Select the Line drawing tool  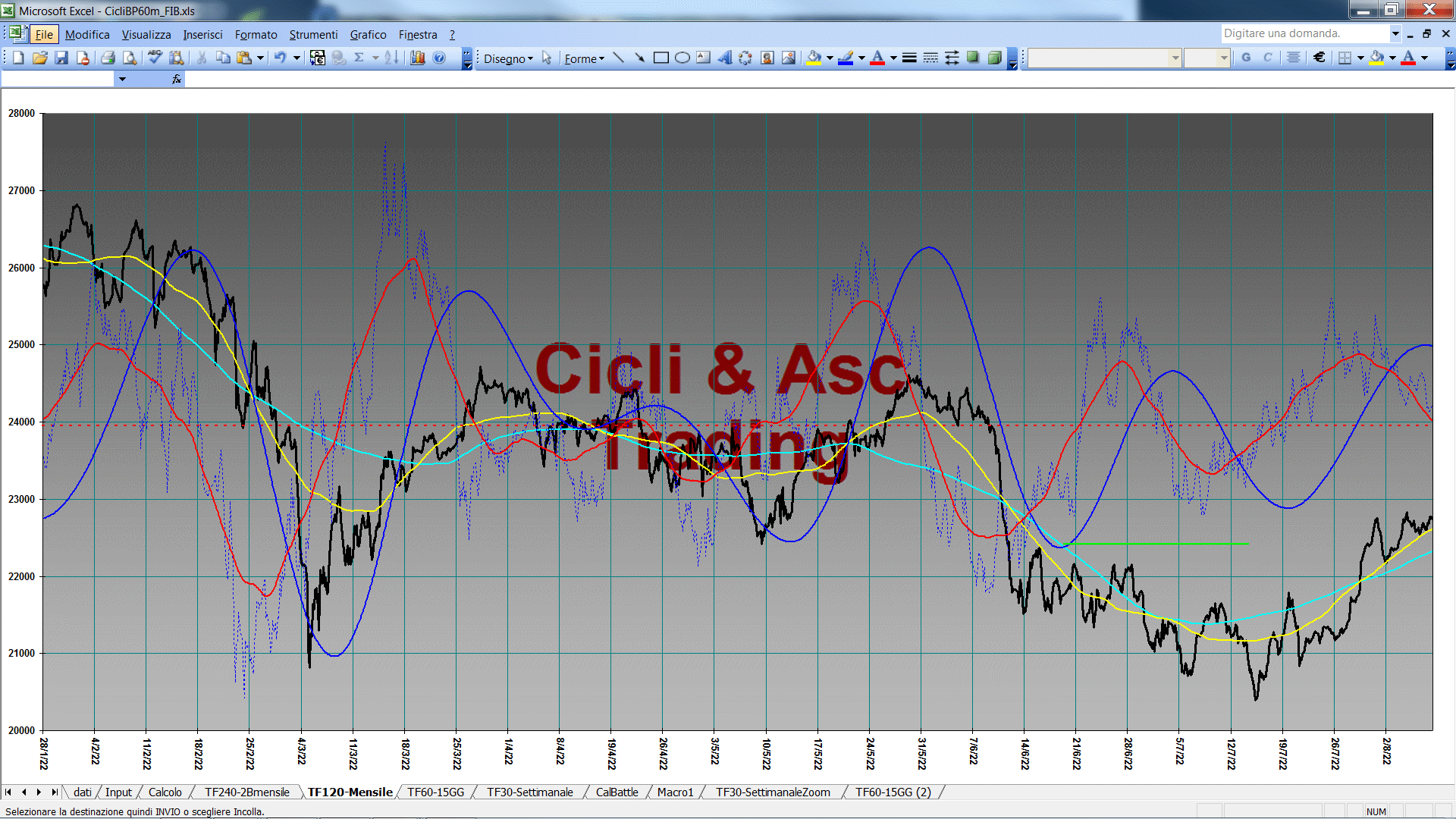618,58
